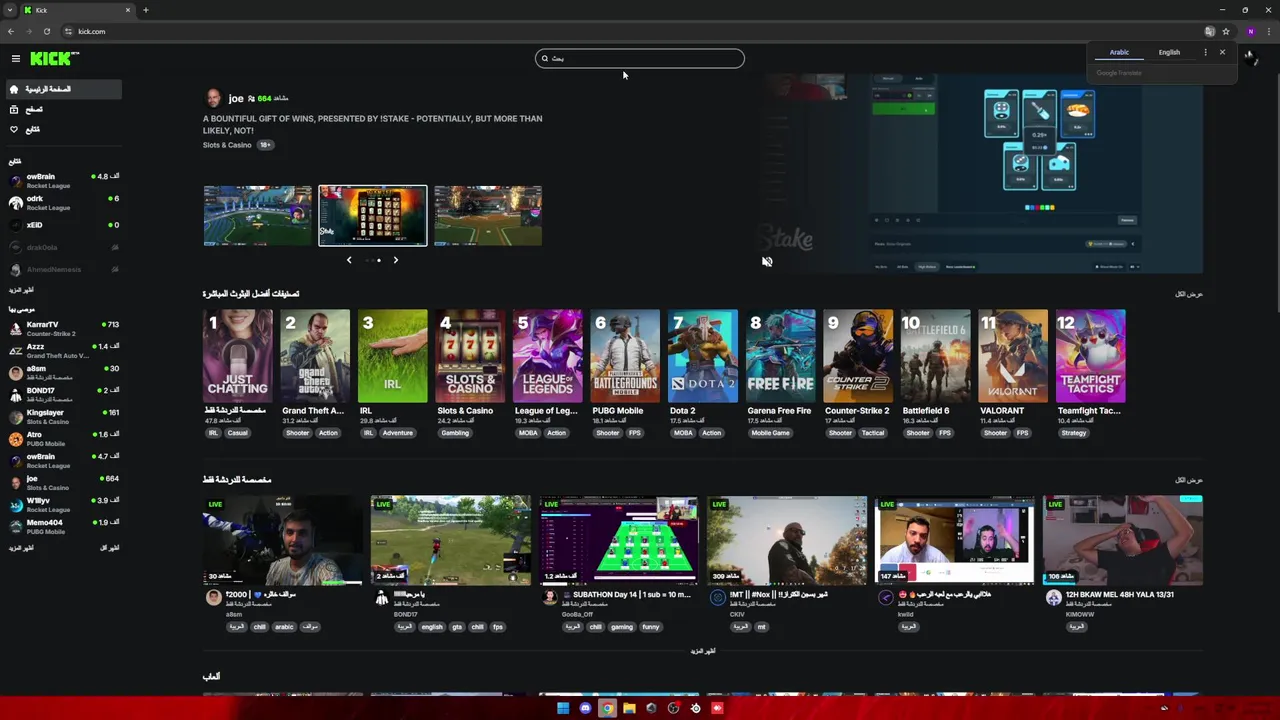Open the Teamfight Tactics category cover

[1090, 356]
